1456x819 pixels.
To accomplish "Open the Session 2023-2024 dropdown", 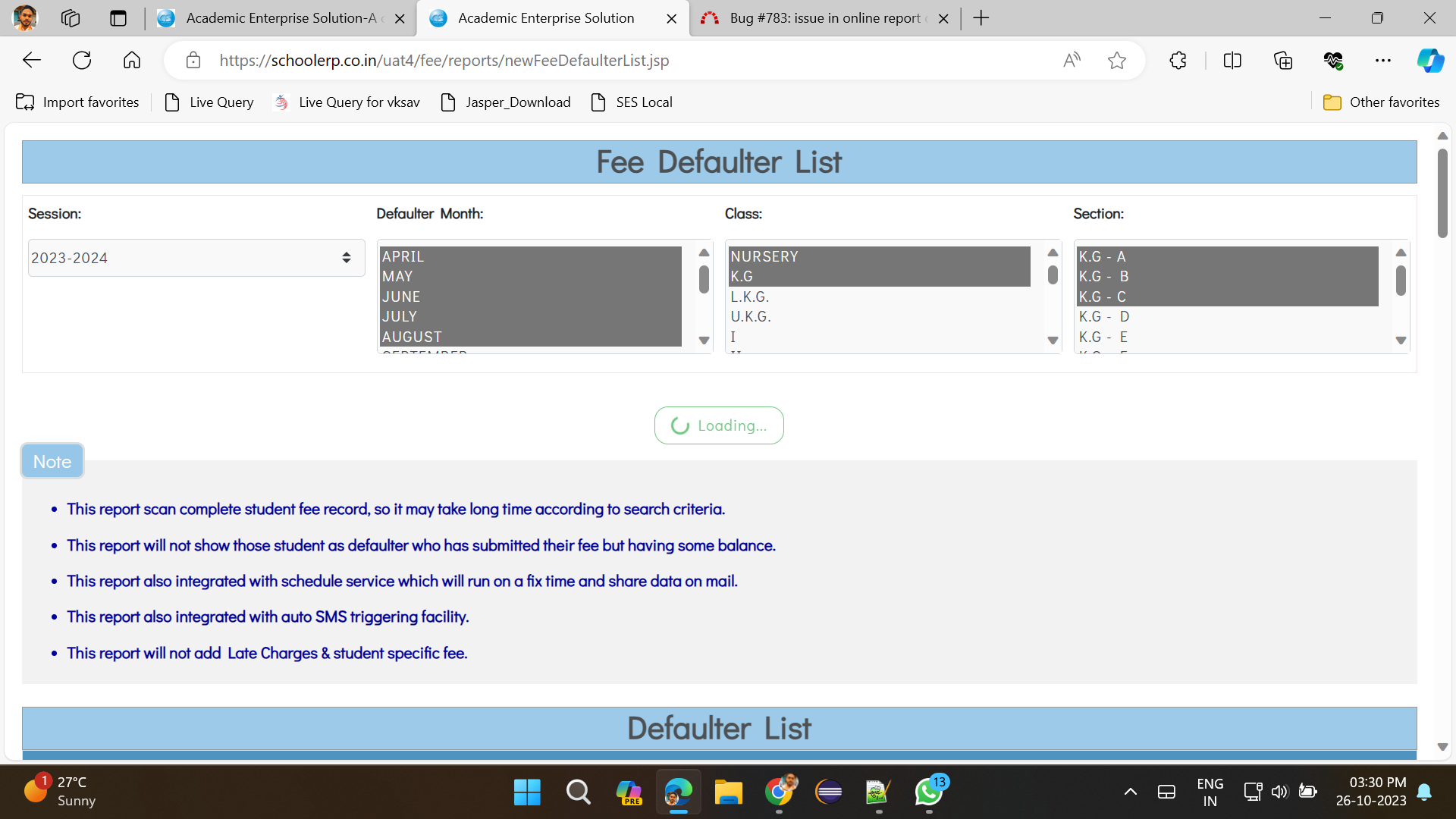I will coord(196,258).
